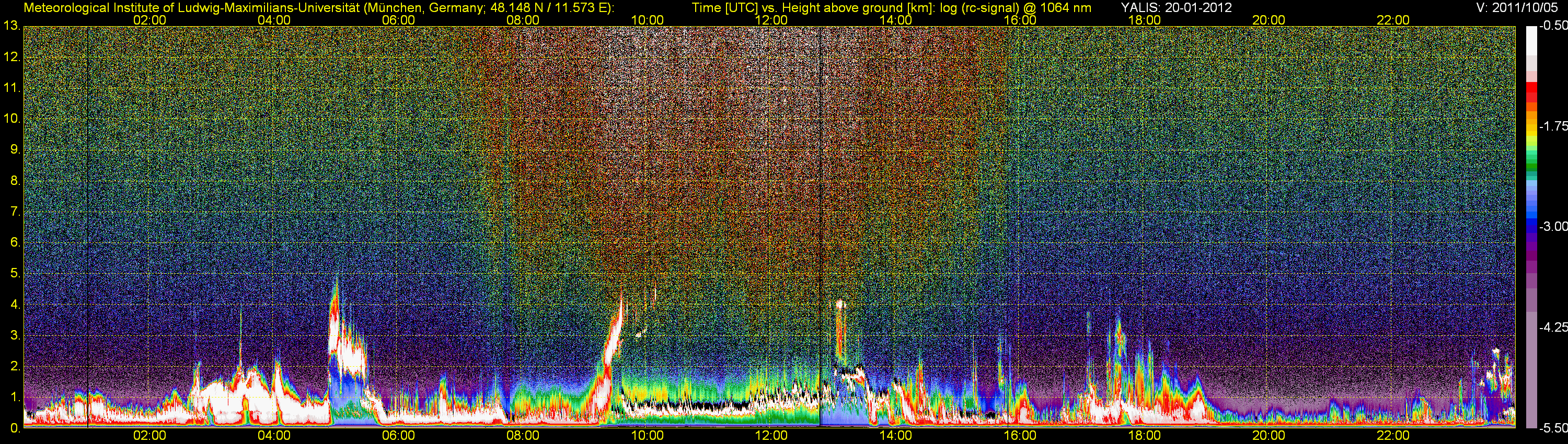1568x444 pixels.
Task: Click the '1.' height axis label
Action: click(15, 397)
